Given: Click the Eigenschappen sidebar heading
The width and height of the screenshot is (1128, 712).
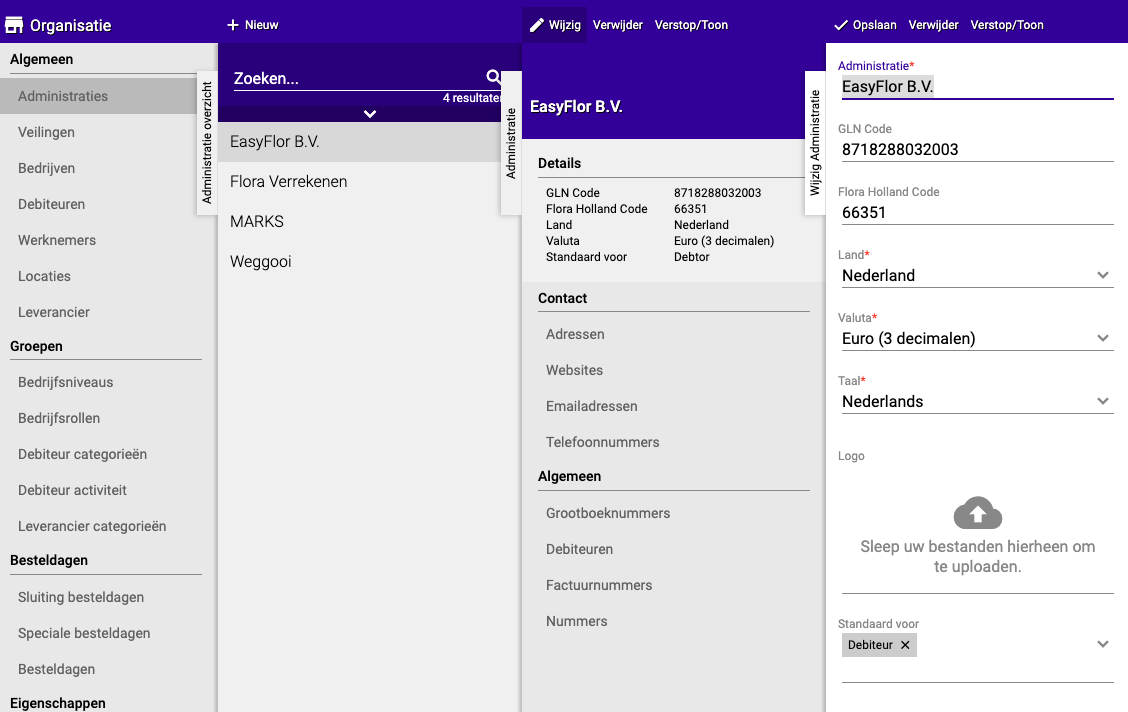Looking at the screenshot, I should click(x=58, y=703).
